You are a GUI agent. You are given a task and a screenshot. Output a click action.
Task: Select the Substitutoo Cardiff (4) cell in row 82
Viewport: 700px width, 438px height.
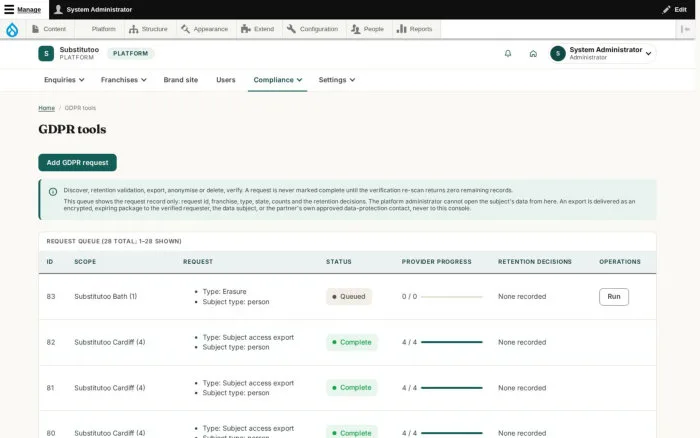[x=109, y=342]
